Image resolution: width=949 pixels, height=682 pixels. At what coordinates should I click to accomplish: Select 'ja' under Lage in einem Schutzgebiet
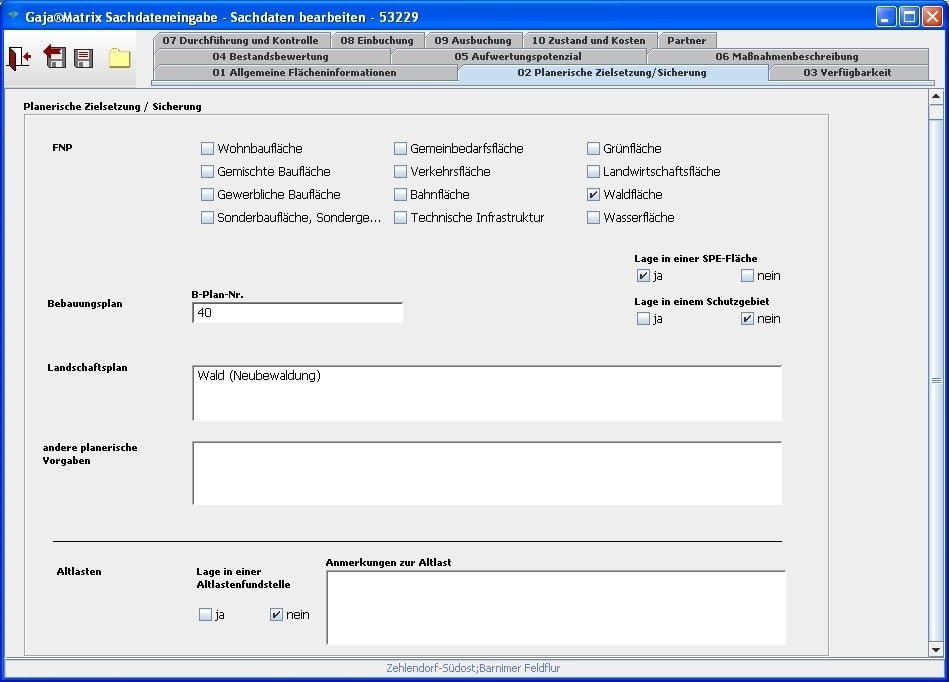(x=643, y=319)
